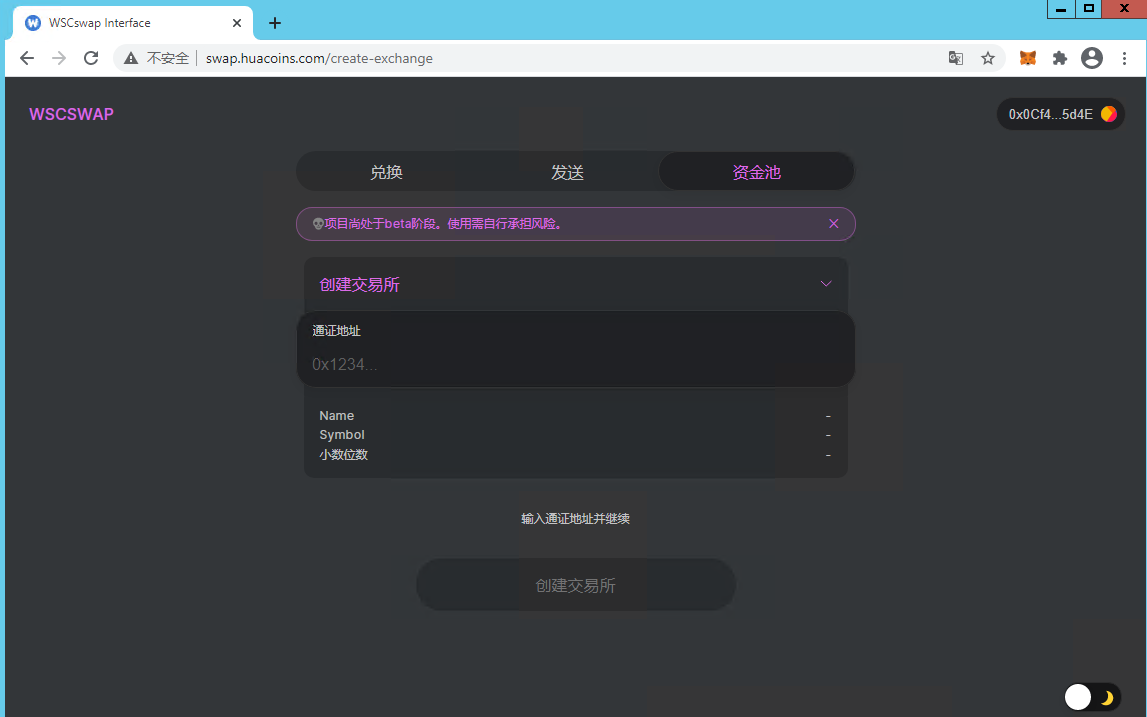1147x717 pixels.
Task: Open wallet account 0x0Cf4...5d4E
Action: coord(1060,114)
